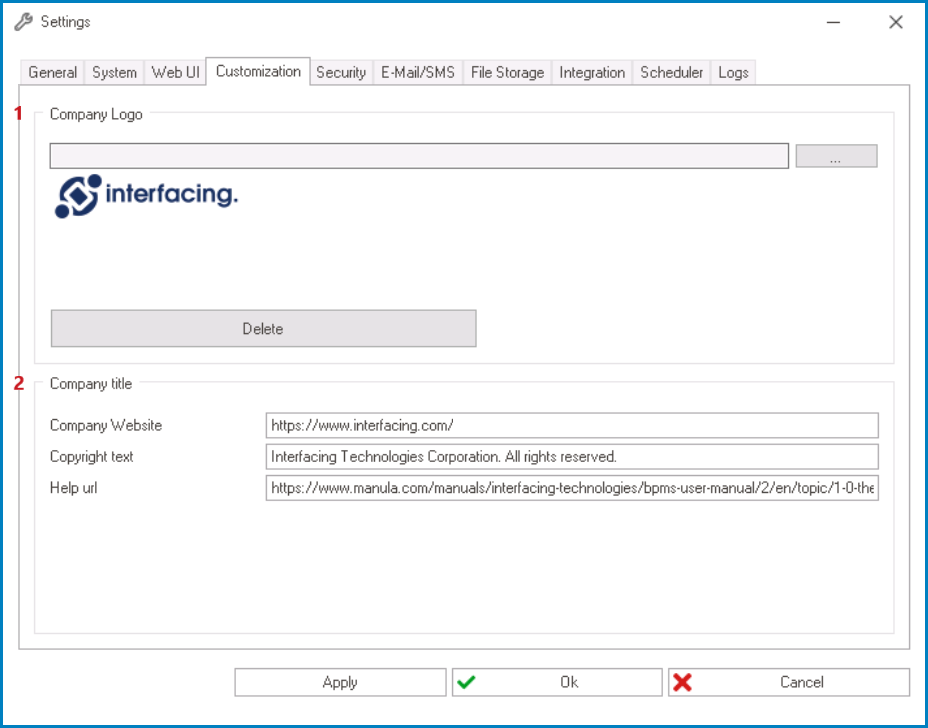The image size is (928, 728).
Task: Switch to File Storage tab
Action: (507, 72)
